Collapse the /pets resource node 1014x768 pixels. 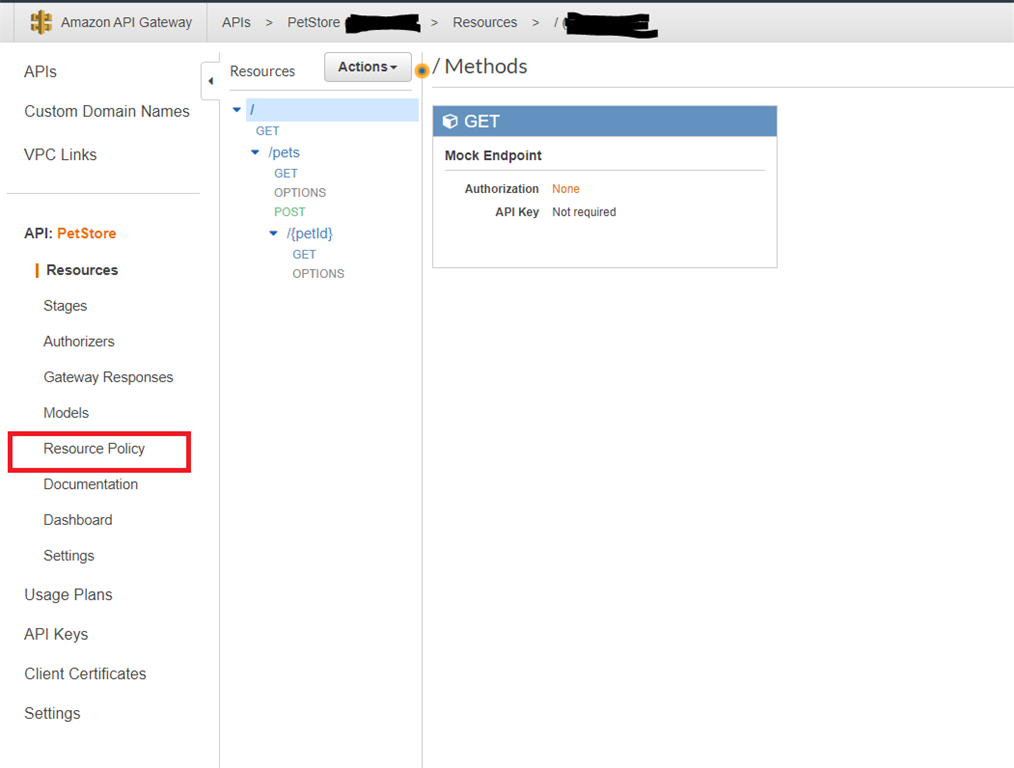[x=255, y=153]
